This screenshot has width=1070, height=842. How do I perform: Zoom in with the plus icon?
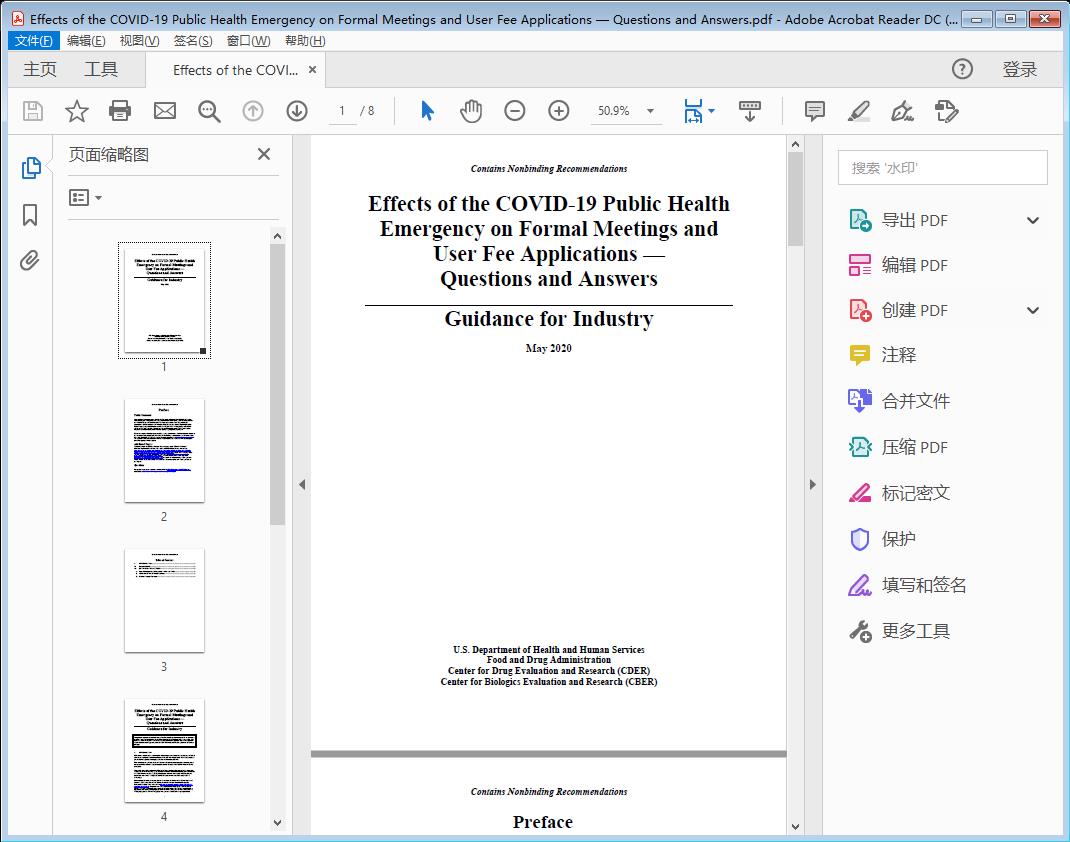coord(559,111)
